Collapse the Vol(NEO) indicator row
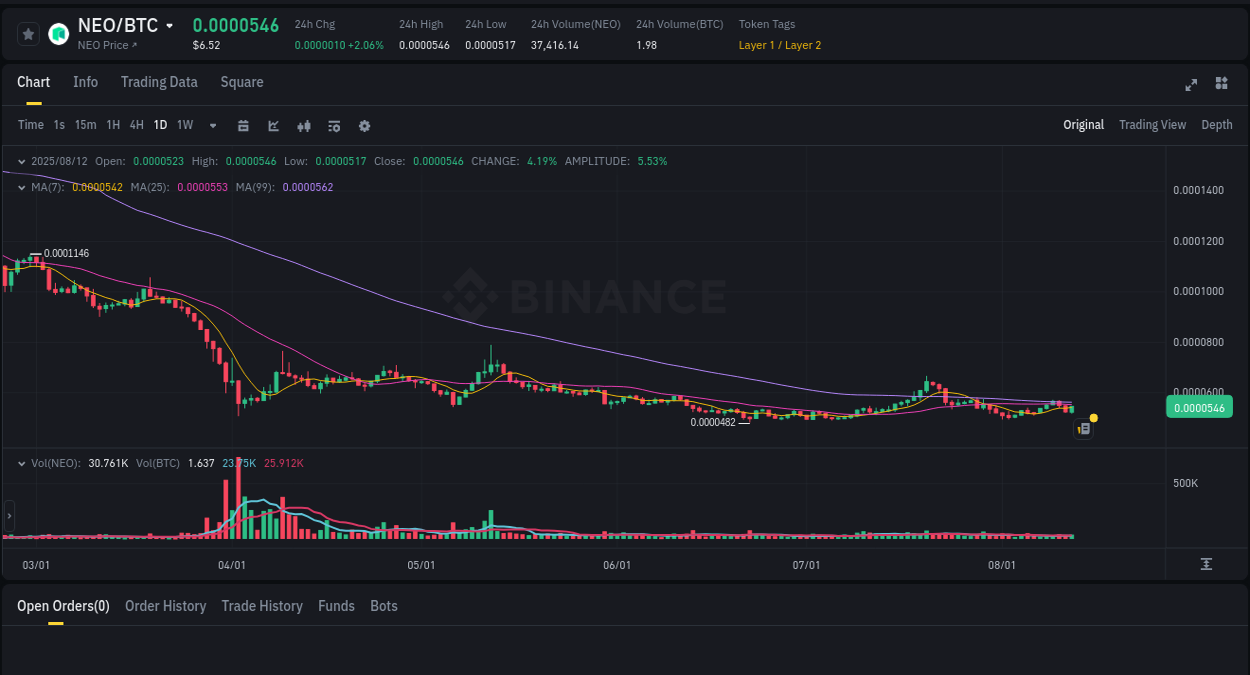Image resolution: width=1250 pixels, height=675 pixels. pos(22,463)
